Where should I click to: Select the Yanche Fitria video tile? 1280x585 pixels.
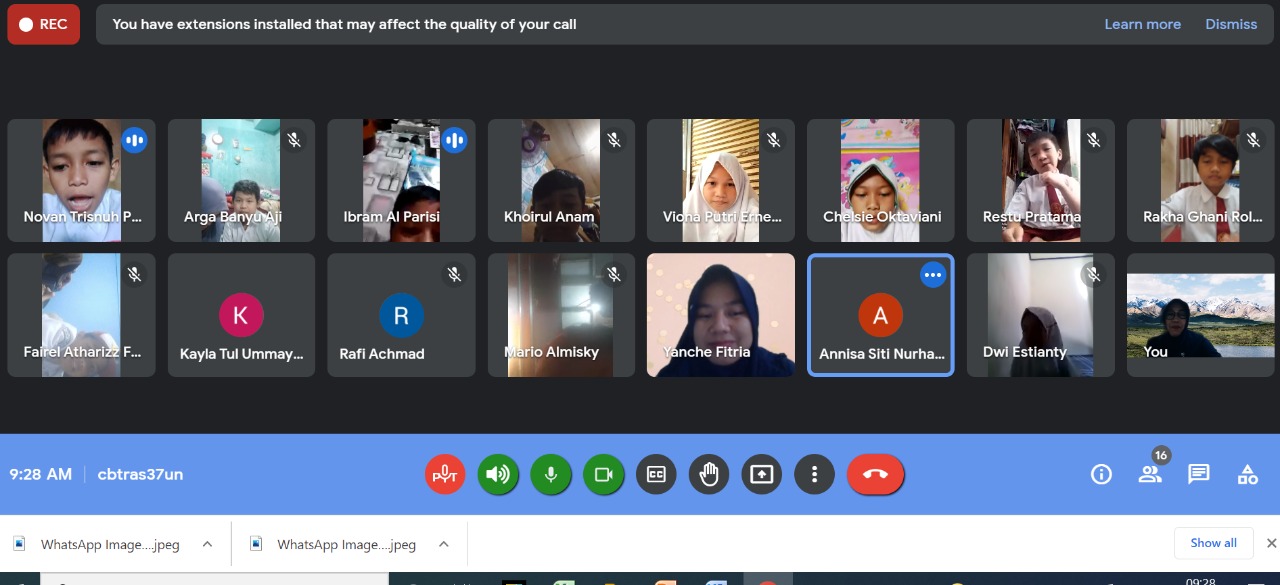coord(721,315)
